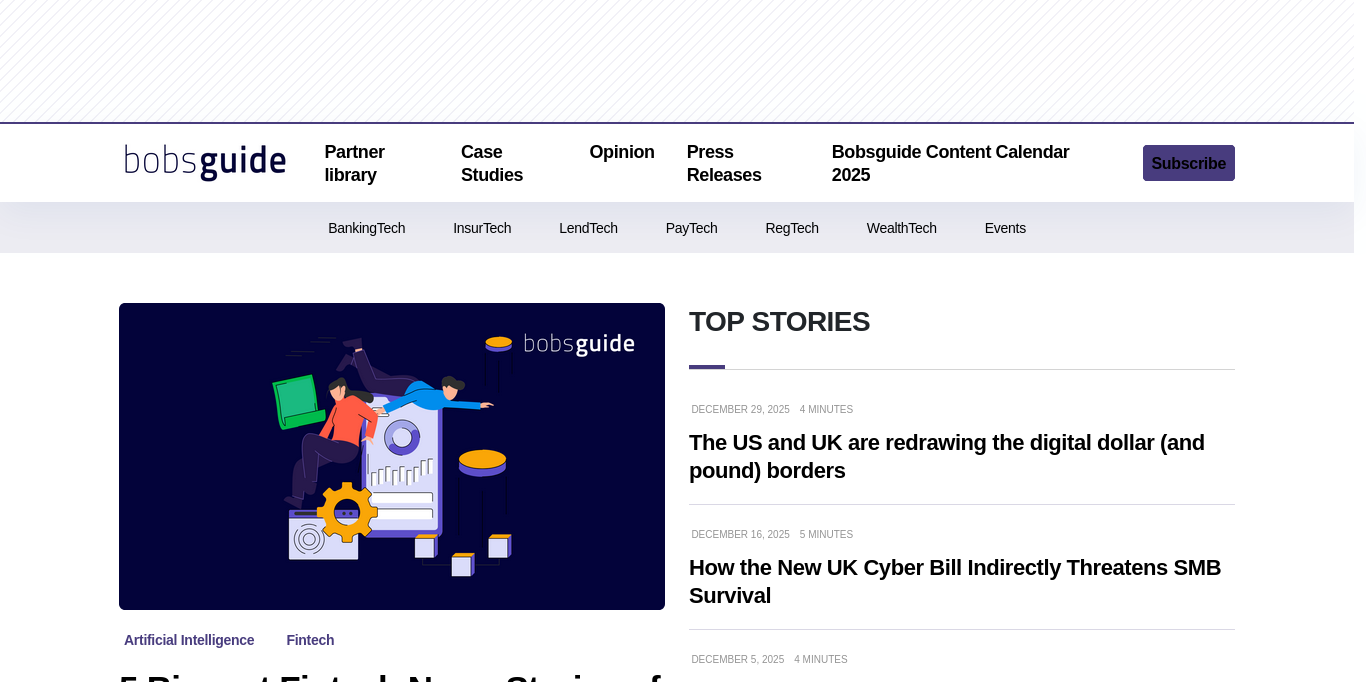Open the PayTech category

[691, 228]
